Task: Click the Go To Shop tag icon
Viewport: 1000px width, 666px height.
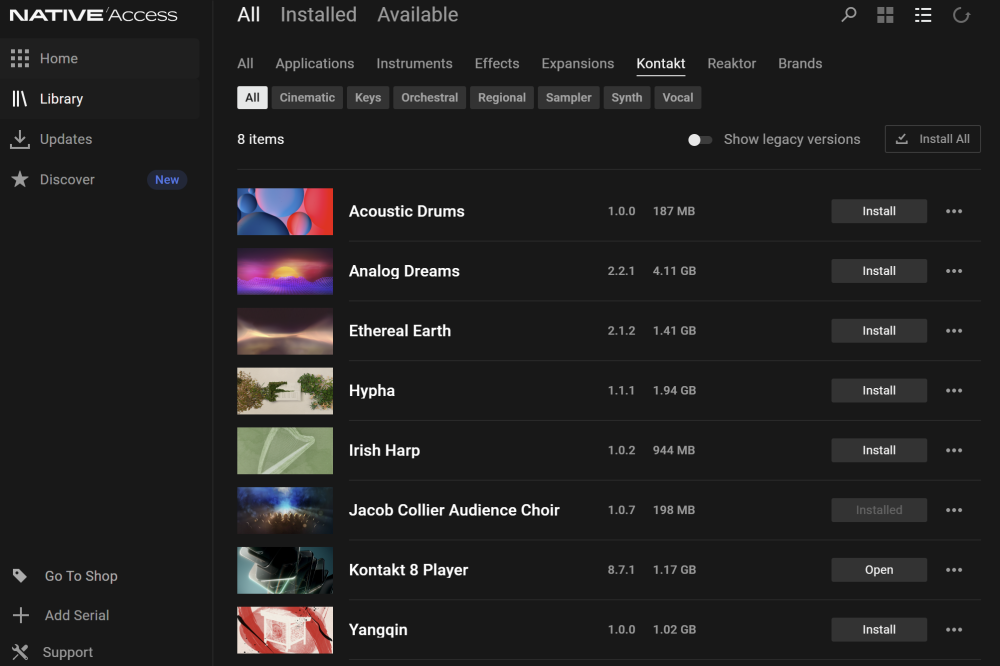Action: (x=20, y=575)
